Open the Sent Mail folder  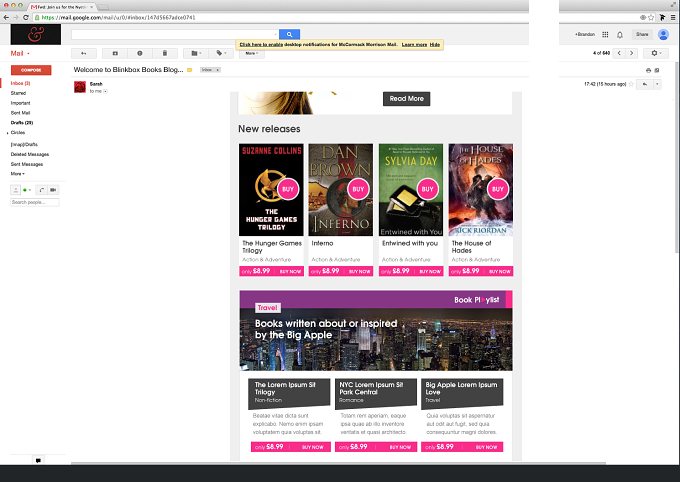(x=20, y=113)
